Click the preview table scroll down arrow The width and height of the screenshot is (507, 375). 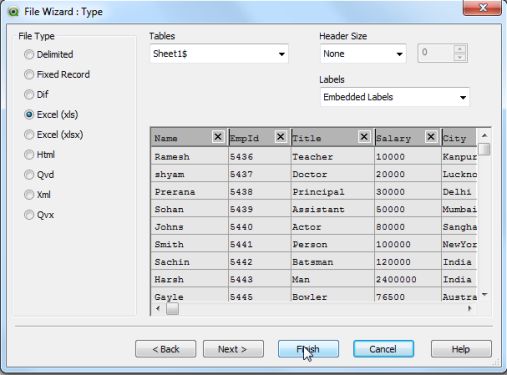(x=484, y=294)
